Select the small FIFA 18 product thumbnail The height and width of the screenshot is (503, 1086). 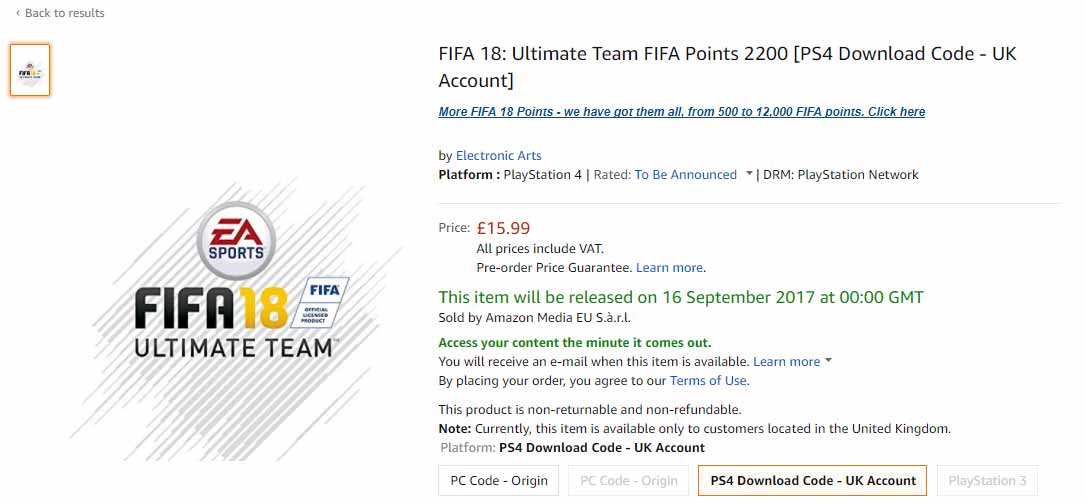tap(30, 70)
